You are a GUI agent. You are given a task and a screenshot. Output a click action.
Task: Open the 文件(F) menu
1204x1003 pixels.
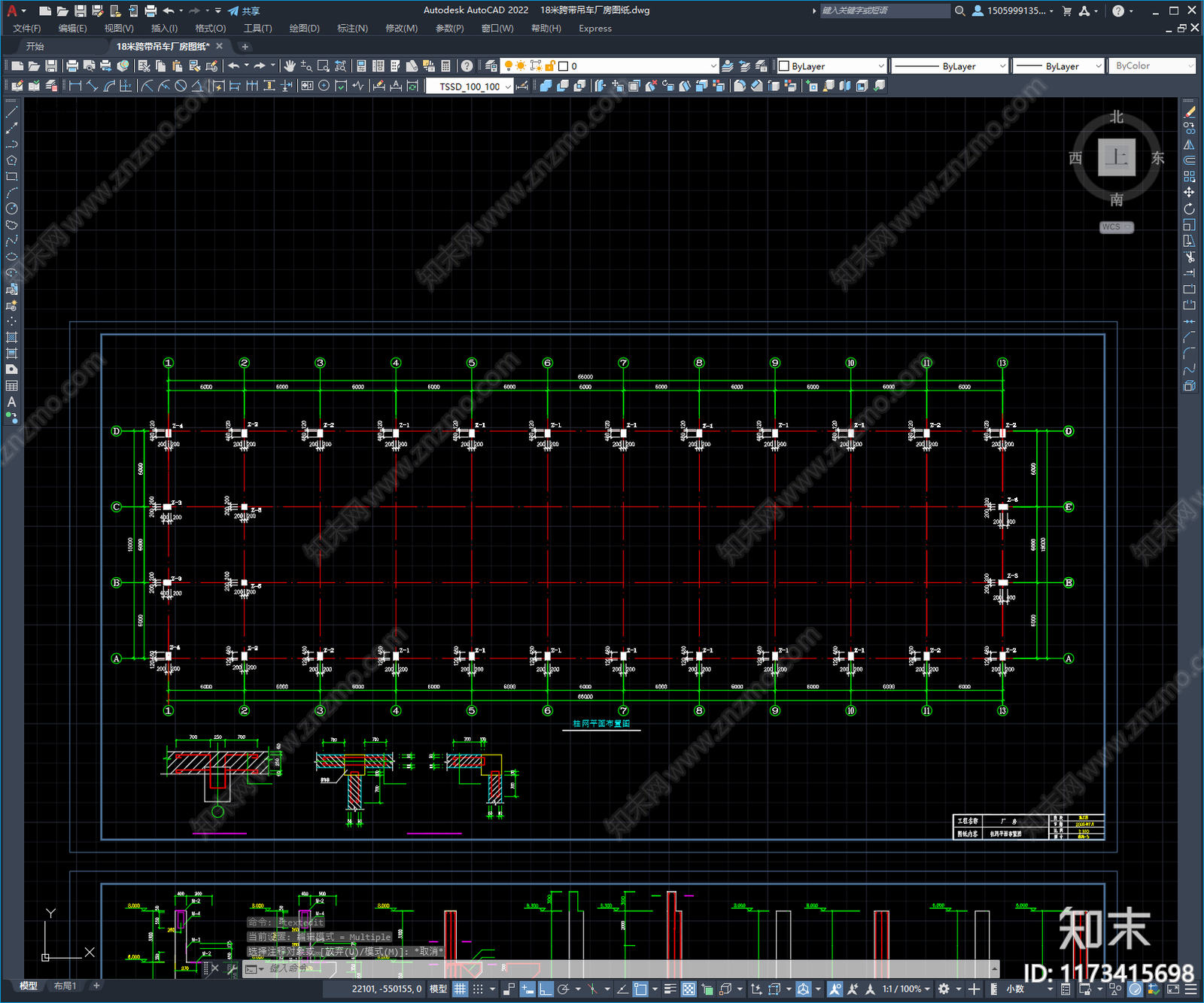pos(27,29)
